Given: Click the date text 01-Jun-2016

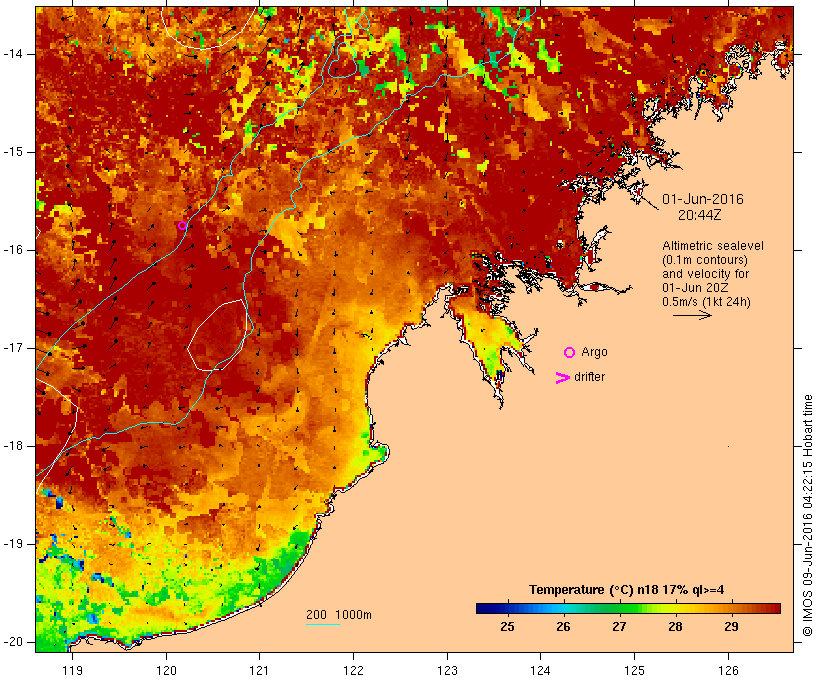Looking at the screenshot, I should click(702, 199).
